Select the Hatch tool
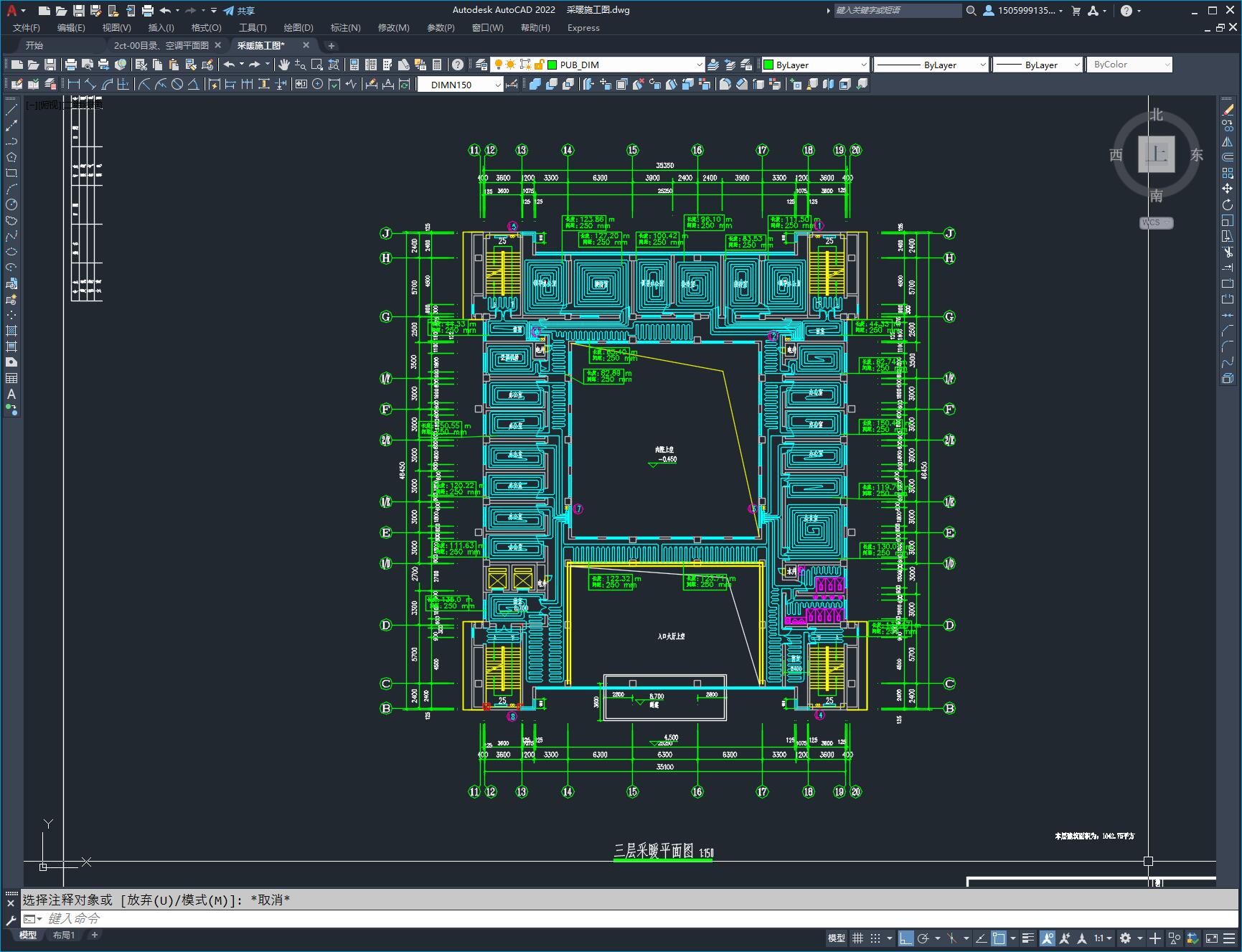1242x952 pixels. pos(11,331)
